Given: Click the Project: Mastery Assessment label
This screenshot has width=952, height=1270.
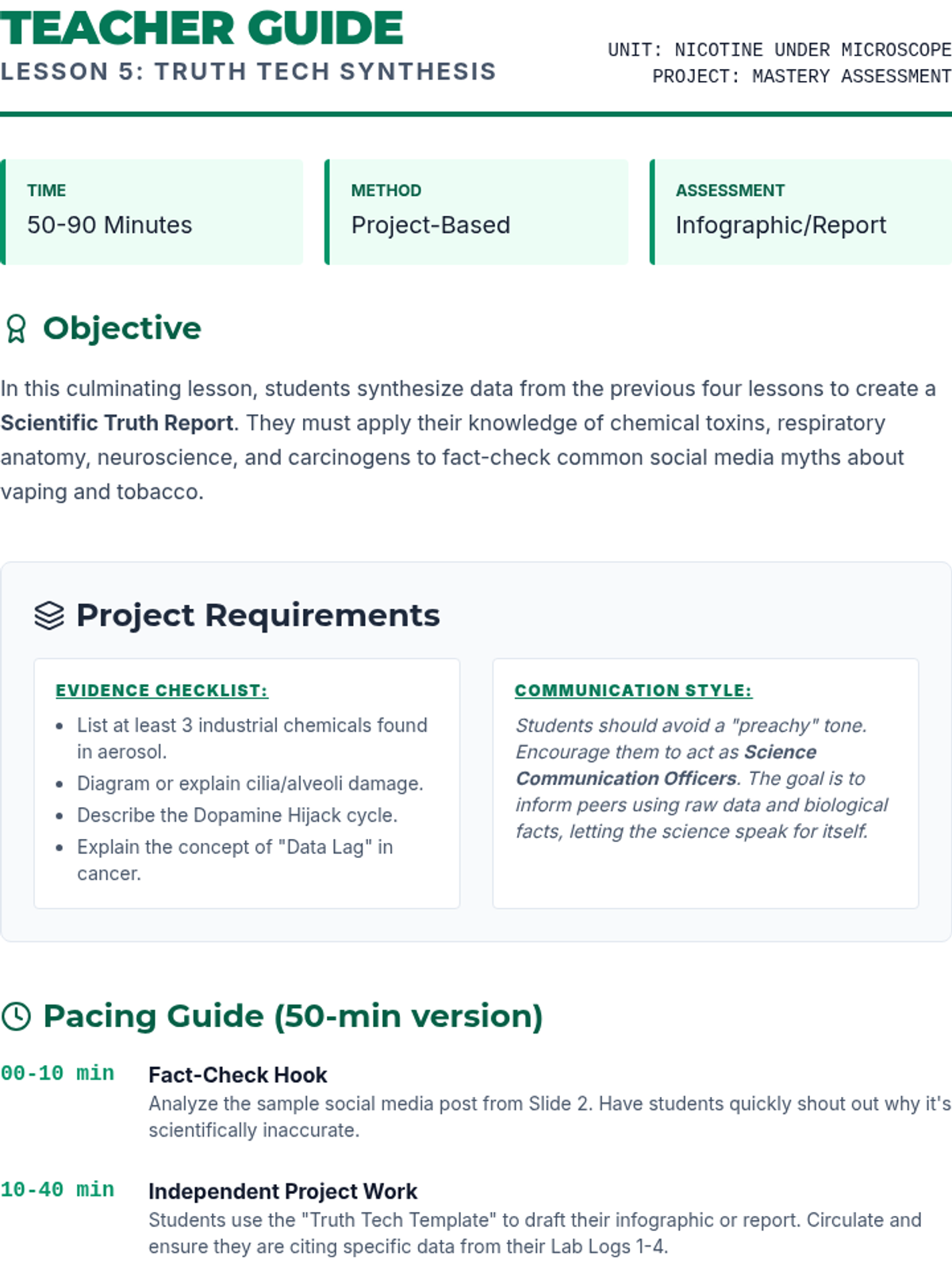Looking at the screenshot, I should 801,76.
